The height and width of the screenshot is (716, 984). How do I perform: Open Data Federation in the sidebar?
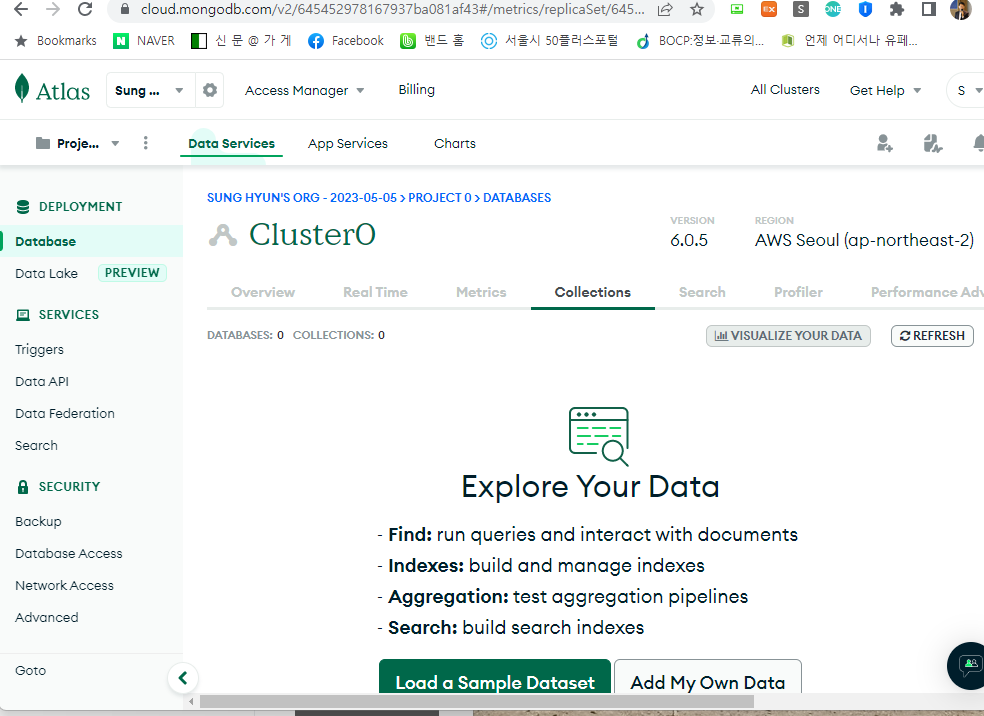[65, 414]
